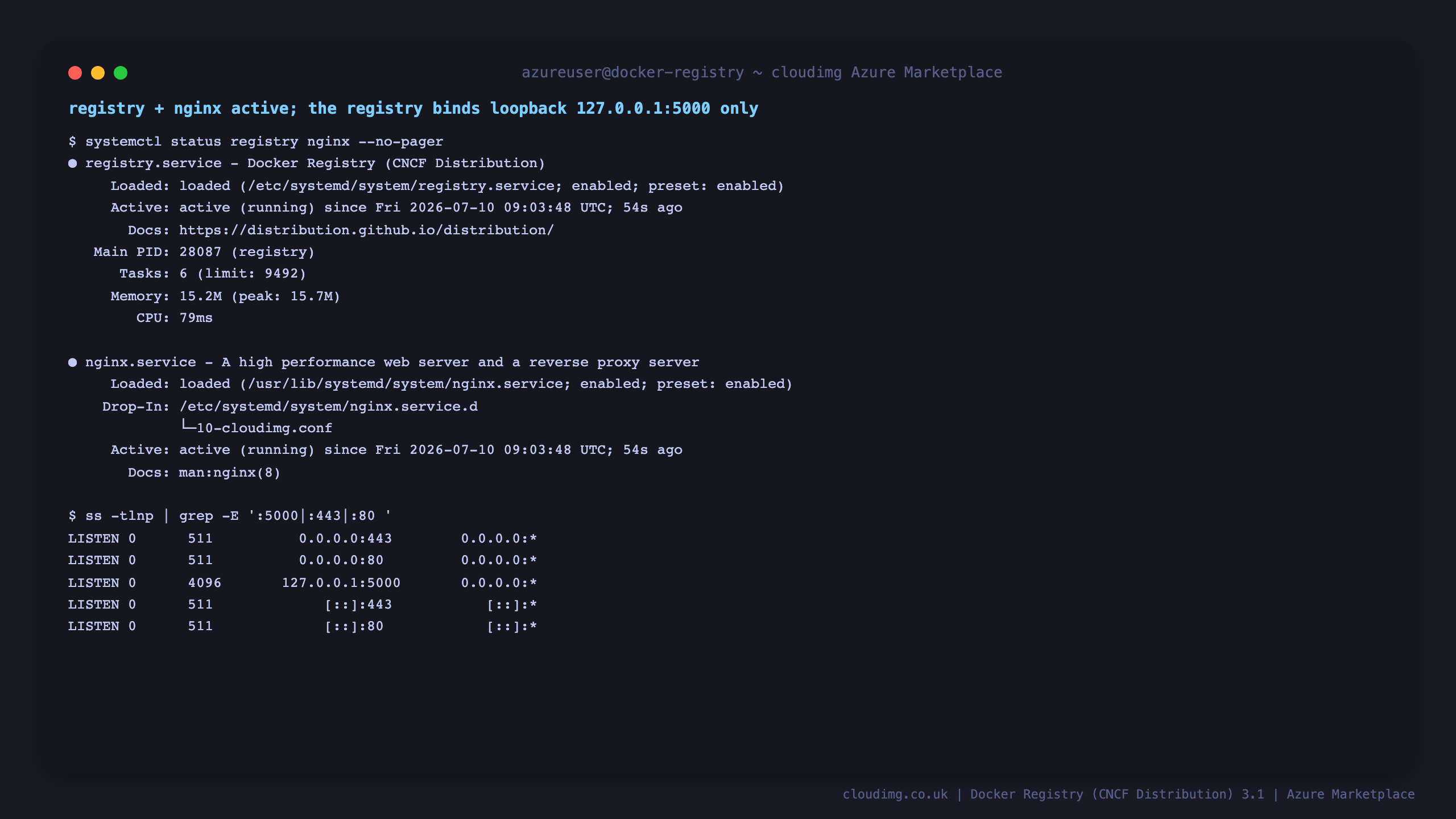This screenshot has height=819, width=1456.
Task: Click the /etc/systemd/system/registry.service loaded path
Action: click(x=401, y=186)
